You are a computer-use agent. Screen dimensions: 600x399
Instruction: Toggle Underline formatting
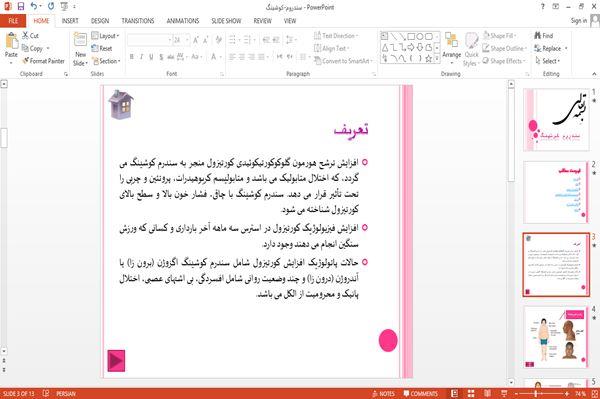(151, 57)
